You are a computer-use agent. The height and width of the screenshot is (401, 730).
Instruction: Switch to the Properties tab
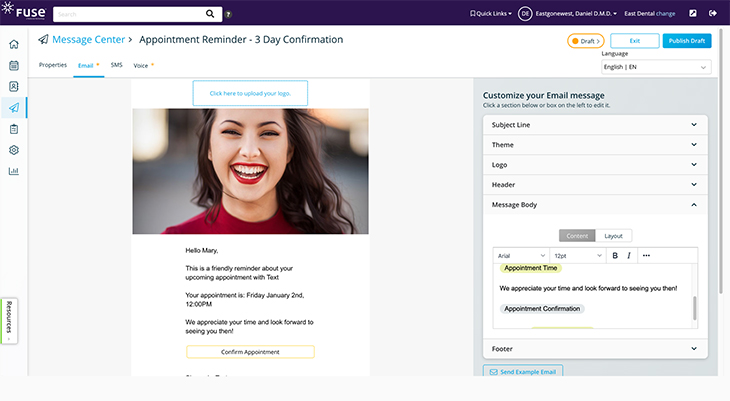tap(53, 65)
